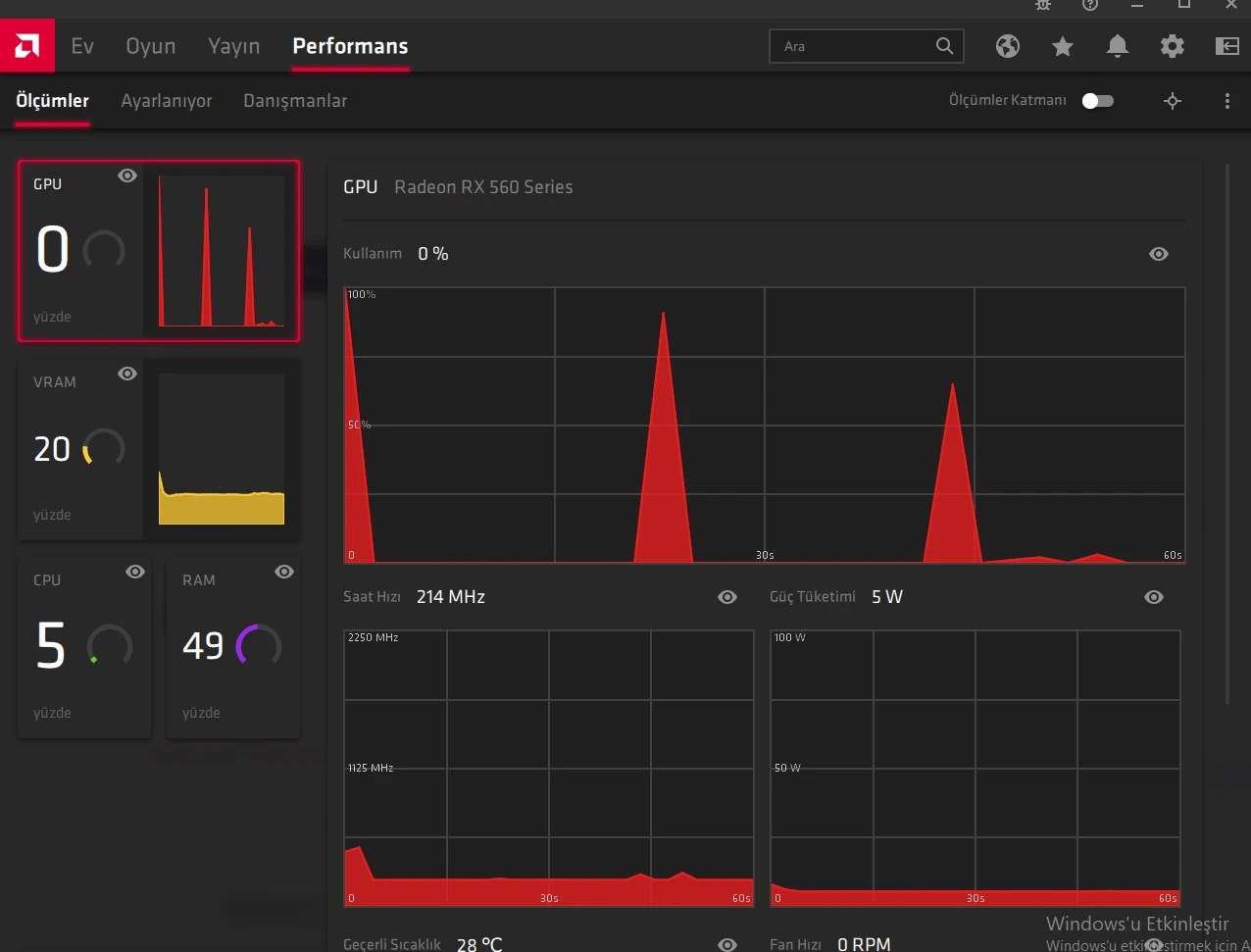Click the AMD logo home icon
Screen dimensions: 1251x952
pos(27,46)
